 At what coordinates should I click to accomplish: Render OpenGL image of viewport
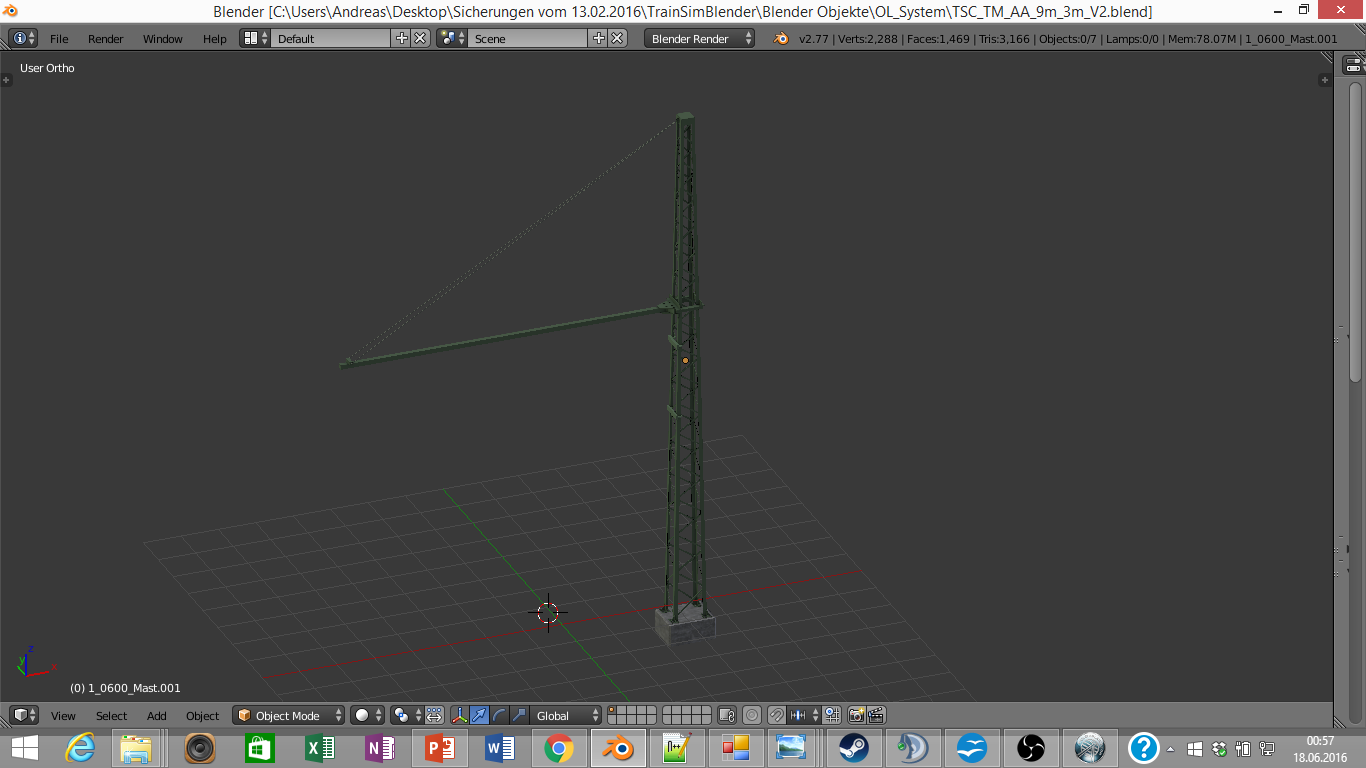pyautogui.click(x=857, y=715)
